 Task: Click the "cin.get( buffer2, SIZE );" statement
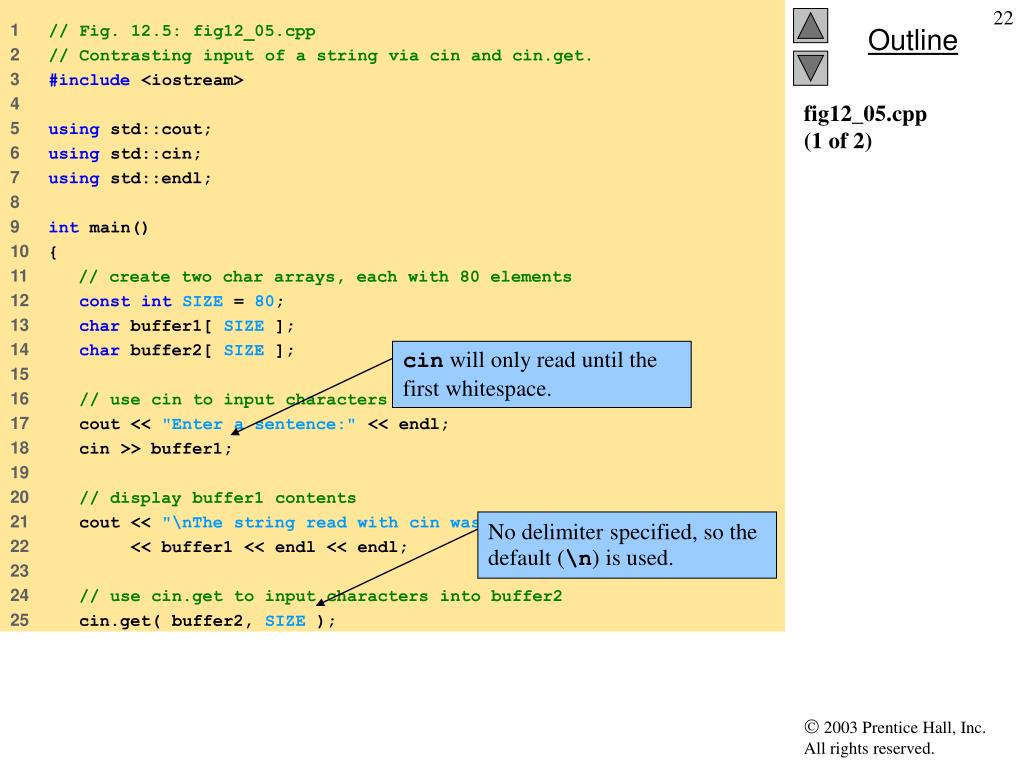[x=208, y=621]
